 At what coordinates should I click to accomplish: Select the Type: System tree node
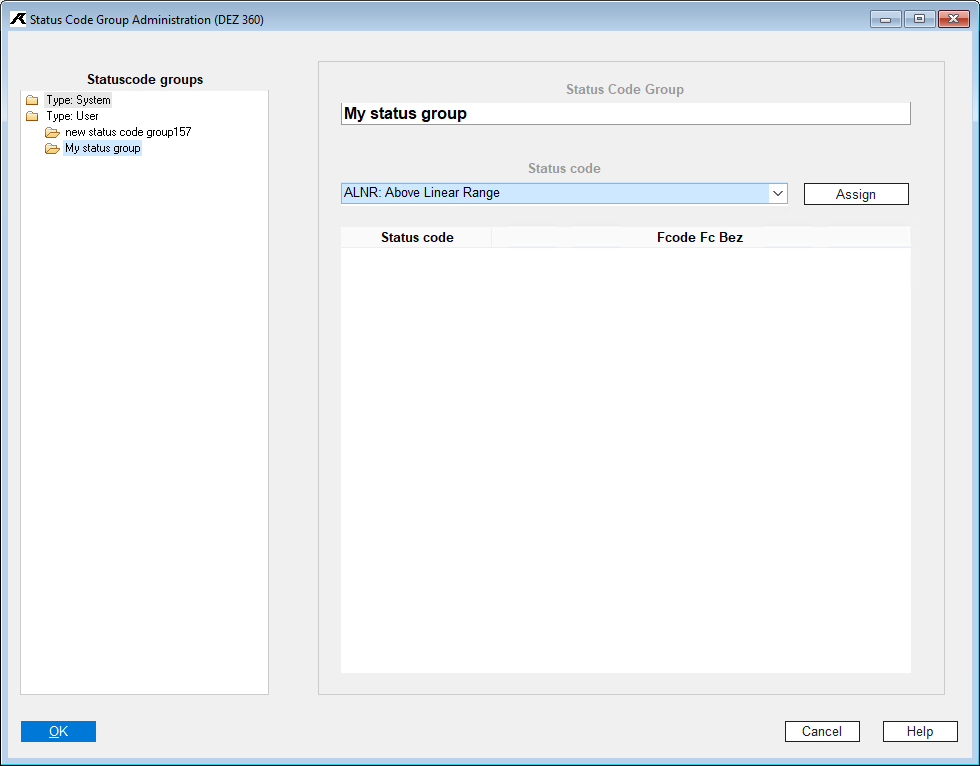click(x=78, y=100)
